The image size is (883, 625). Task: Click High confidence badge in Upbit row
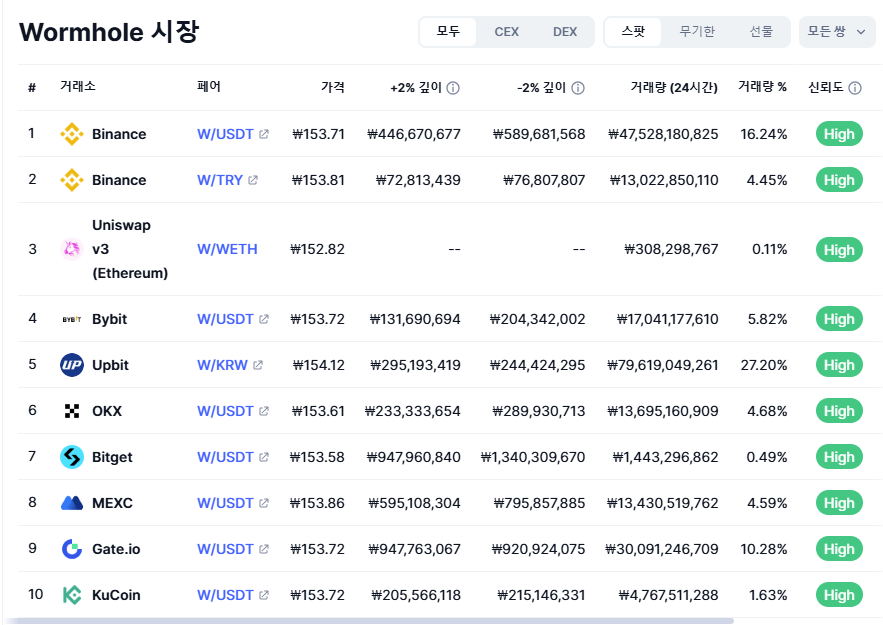point(839,365)
